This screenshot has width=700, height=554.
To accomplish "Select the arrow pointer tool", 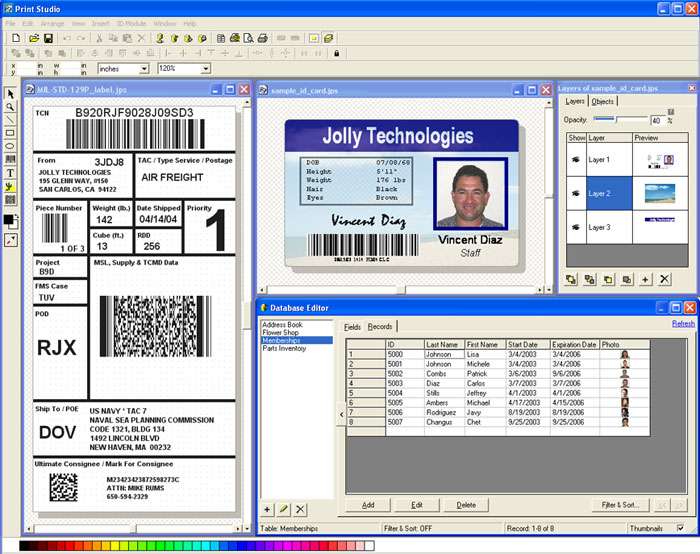I will click(x=10, y=94).
